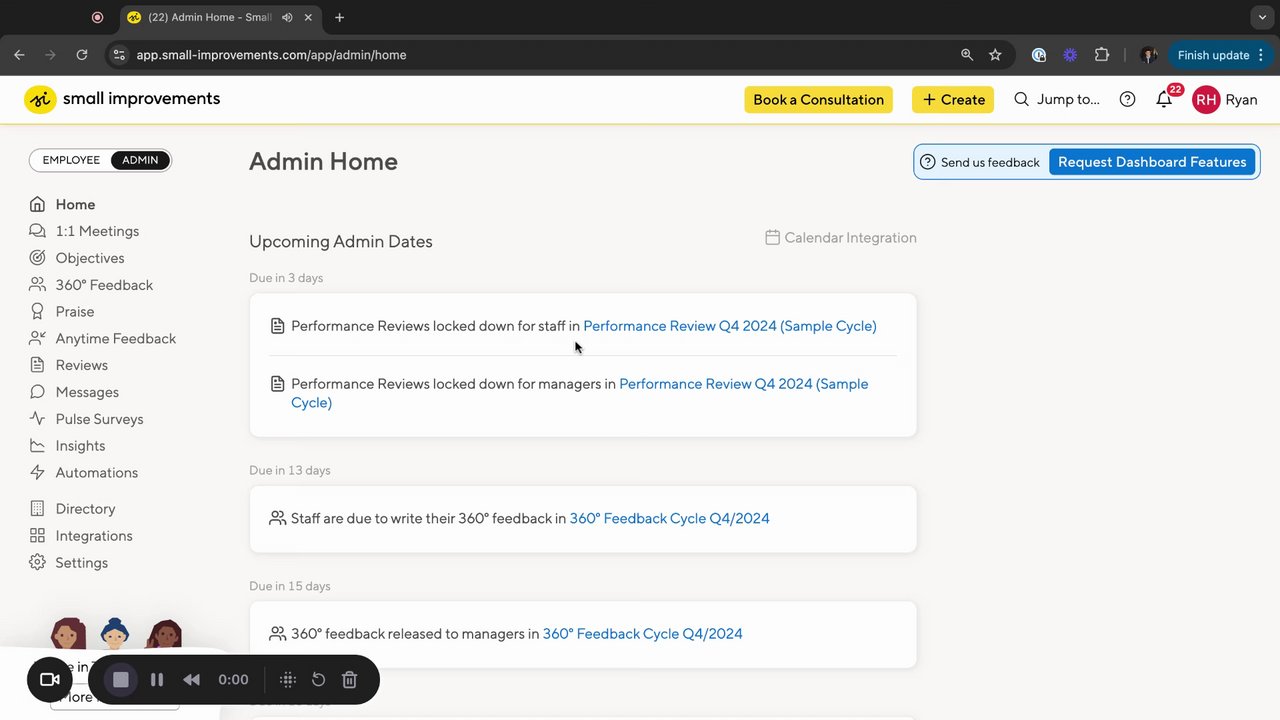Open Pulse Surveys from the sidebar
The width and height of the screenshot is (1280, 720).
point(99,419)
